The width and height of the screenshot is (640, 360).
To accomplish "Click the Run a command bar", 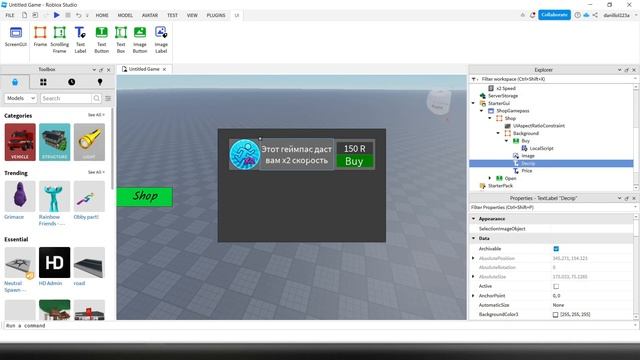I will coord(318,326).
